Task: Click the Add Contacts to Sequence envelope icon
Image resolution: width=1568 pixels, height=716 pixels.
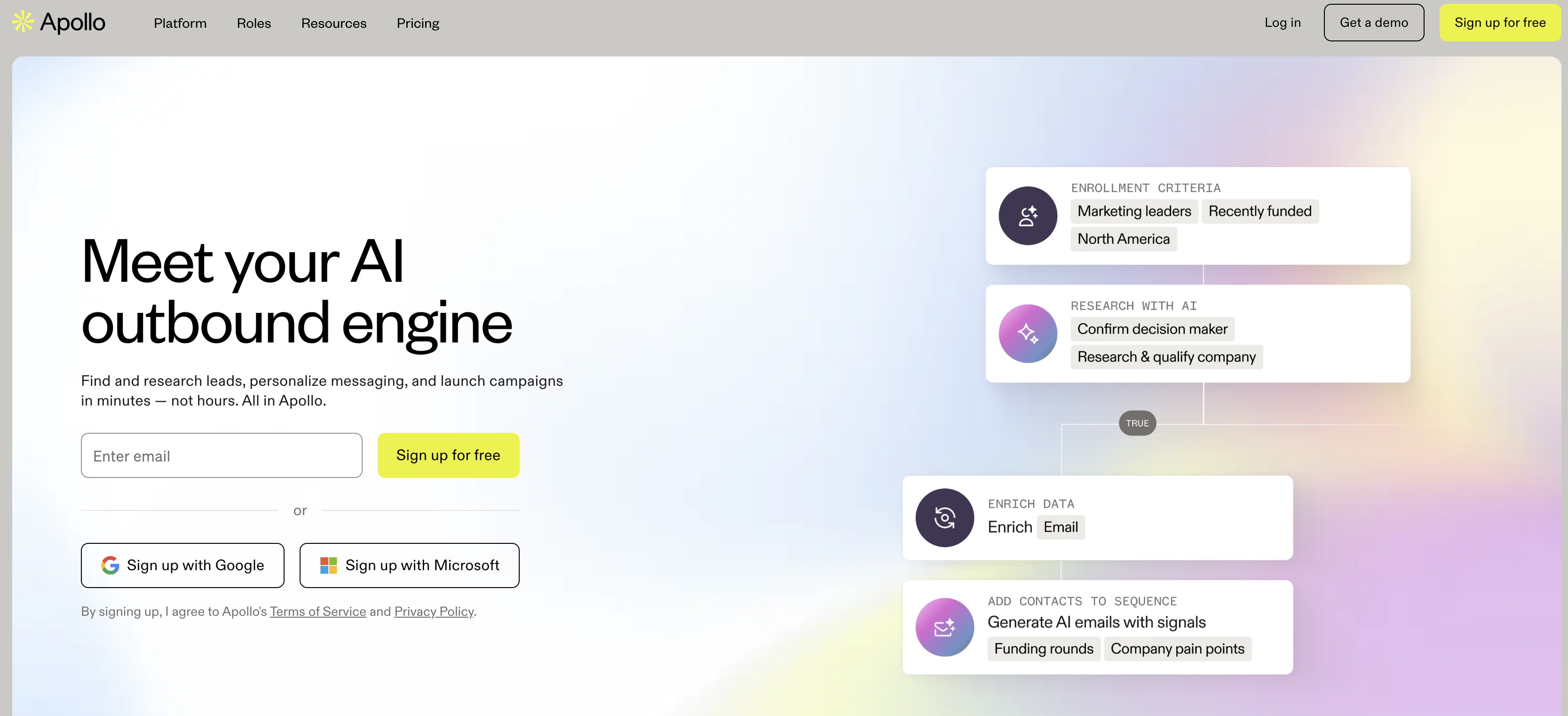Action: pyautogui.click(x=944, y=627)
